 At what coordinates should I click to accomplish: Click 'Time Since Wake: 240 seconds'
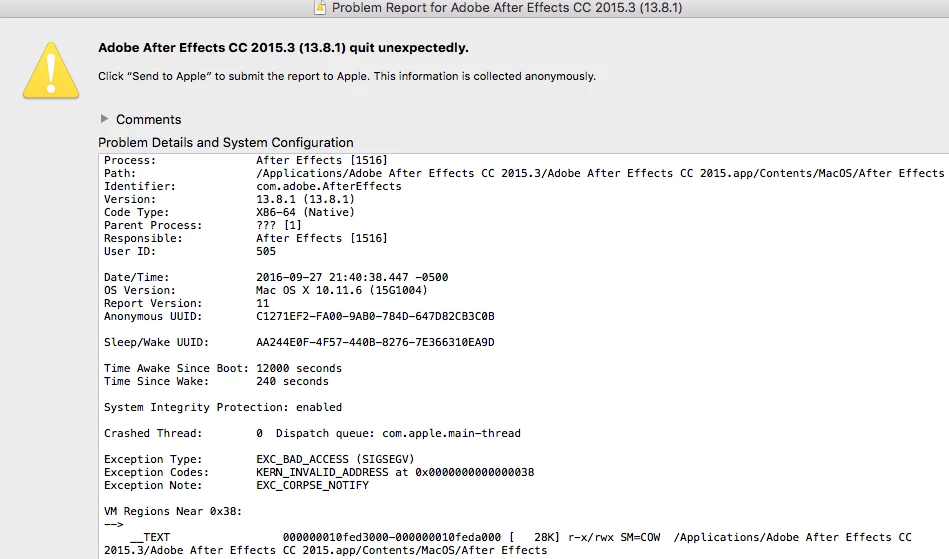(216, 382)
